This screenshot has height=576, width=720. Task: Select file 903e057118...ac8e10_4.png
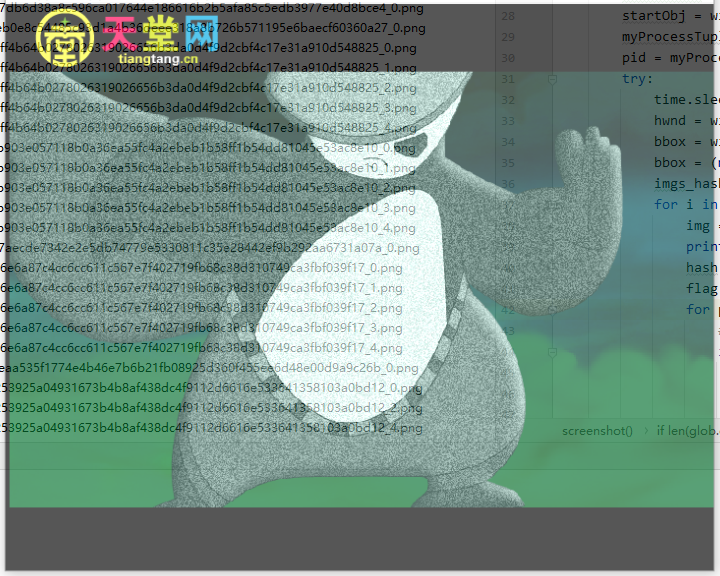(x=208, y=228)
